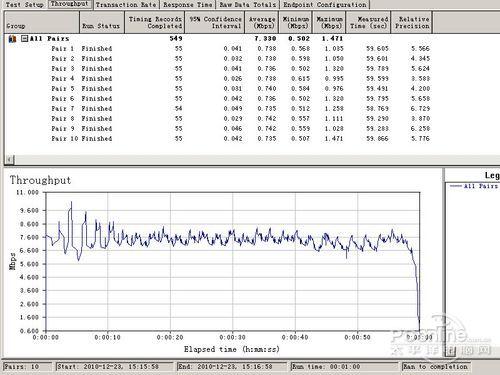Select the Response Time tab
The image size is (500, 375).
pos(188,5)
